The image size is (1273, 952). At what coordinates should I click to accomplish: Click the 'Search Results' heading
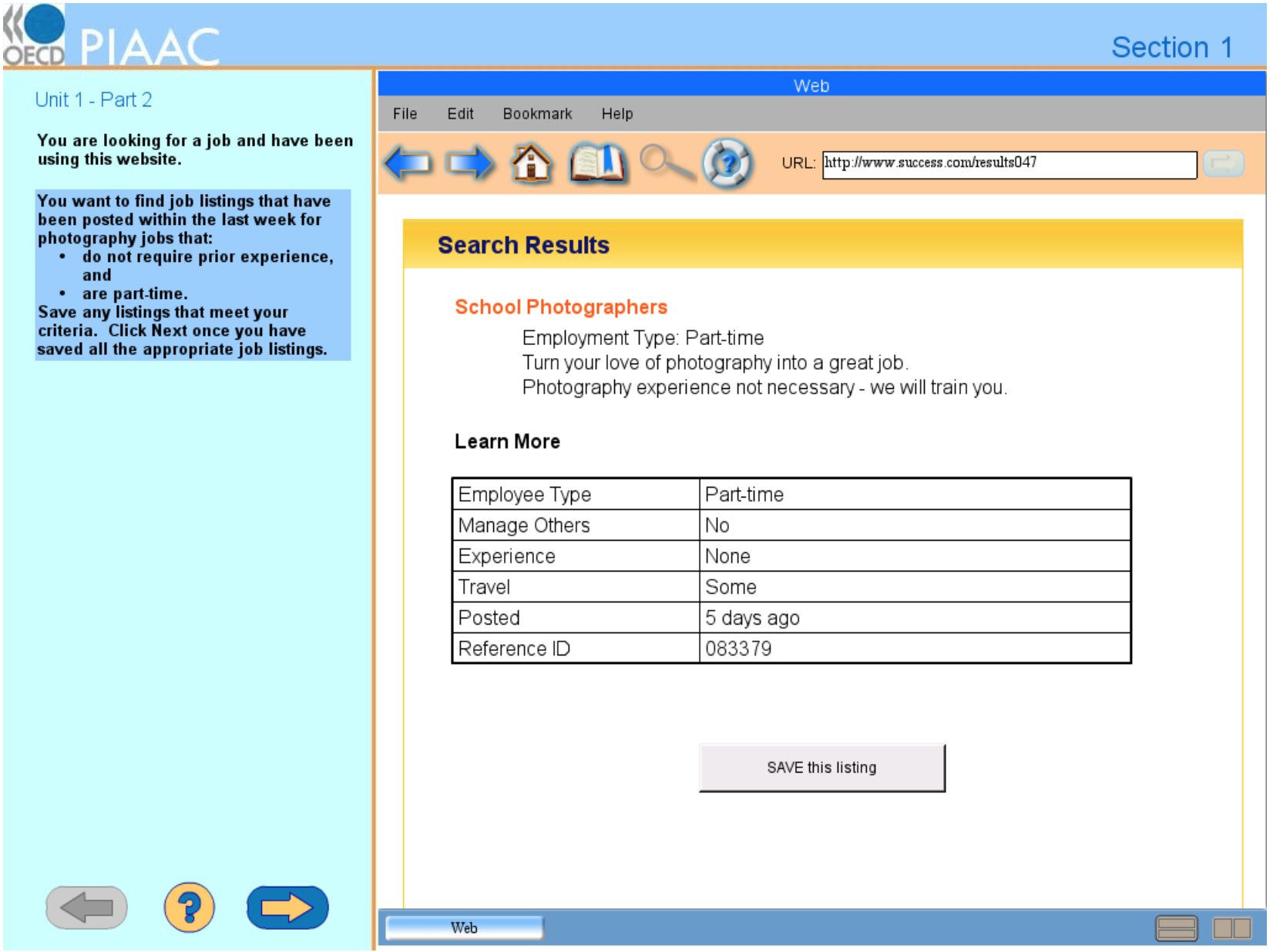(x=523, y=245)
